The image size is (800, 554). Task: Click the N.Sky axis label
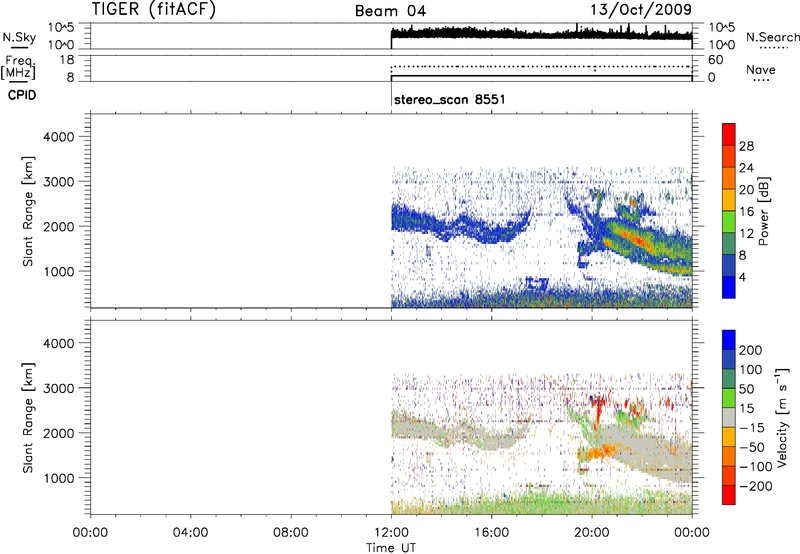(19, 37)
